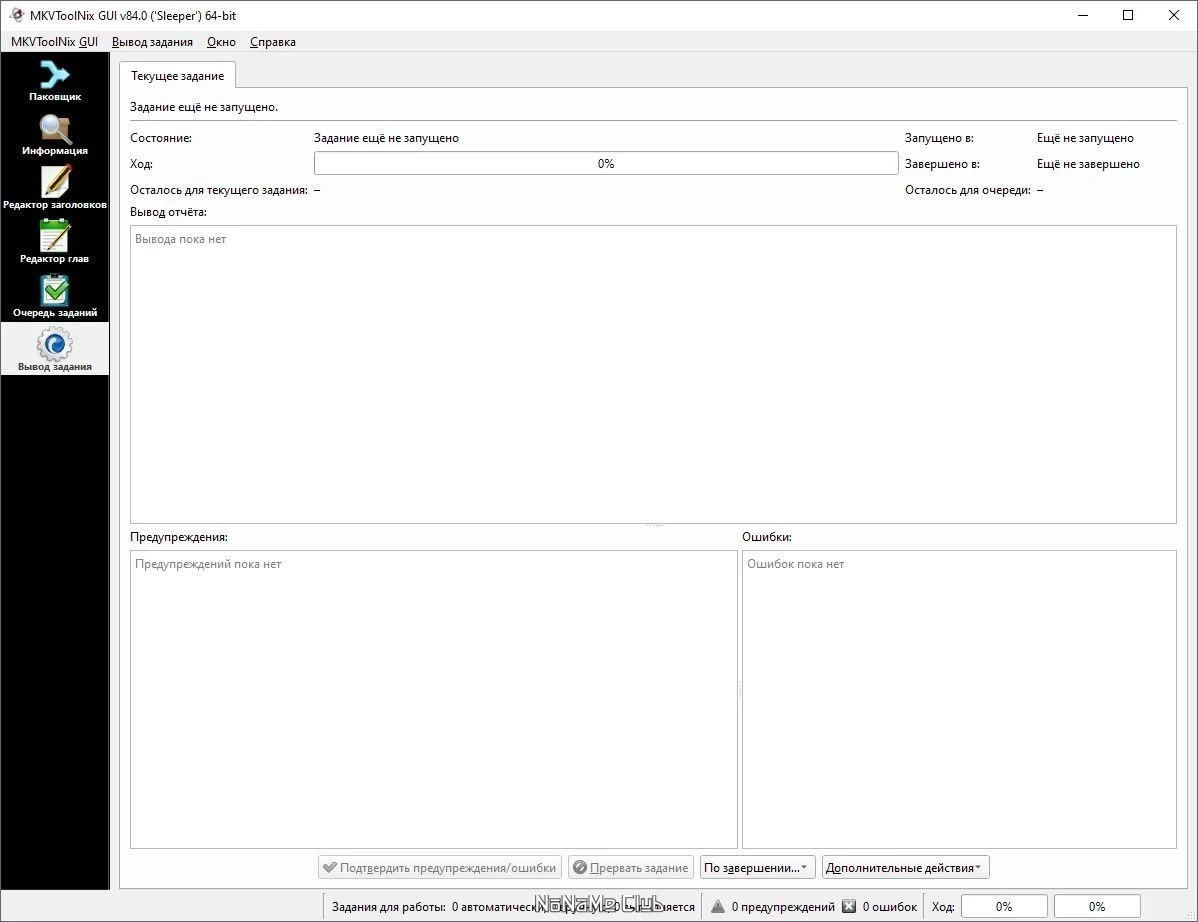Expand the По завершении dropdown button

click(758, 868)
